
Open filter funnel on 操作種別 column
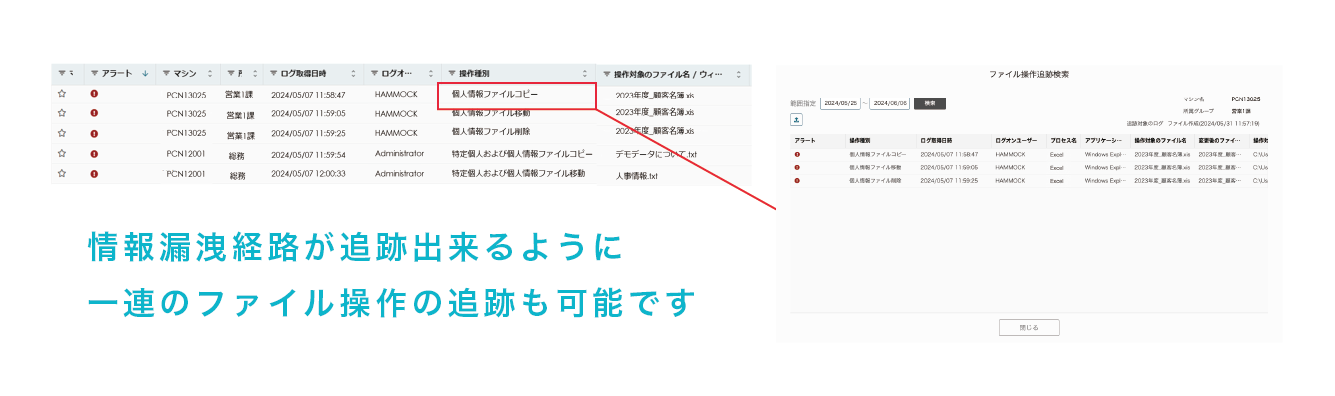coord(451,73)
